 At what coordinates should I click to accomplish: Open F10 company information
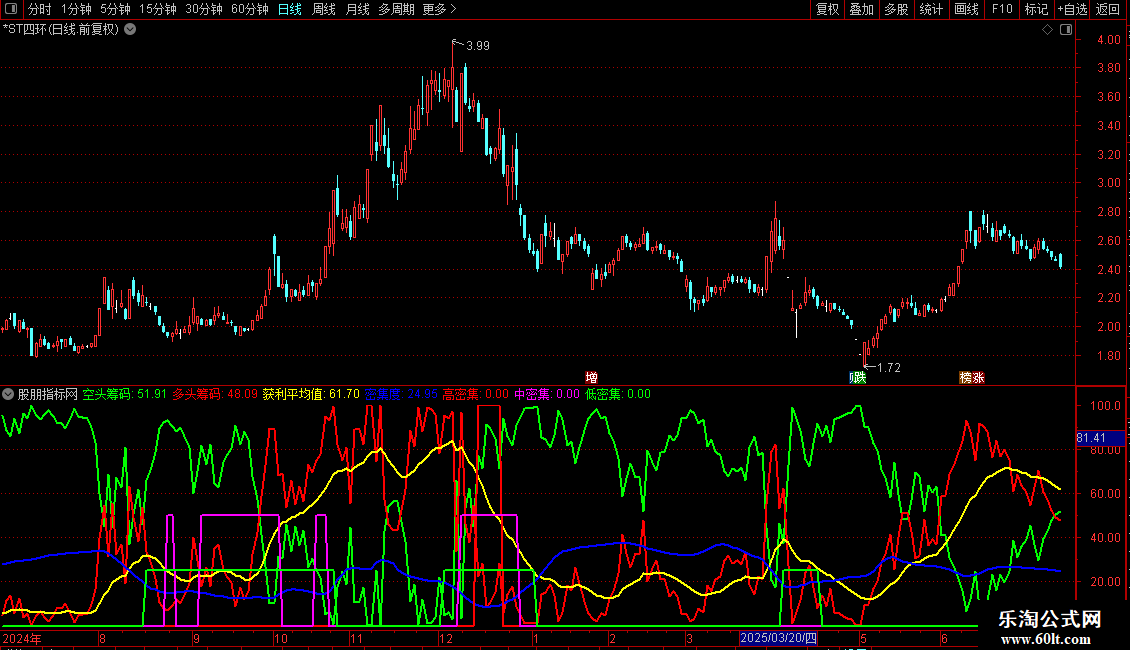1002,9
